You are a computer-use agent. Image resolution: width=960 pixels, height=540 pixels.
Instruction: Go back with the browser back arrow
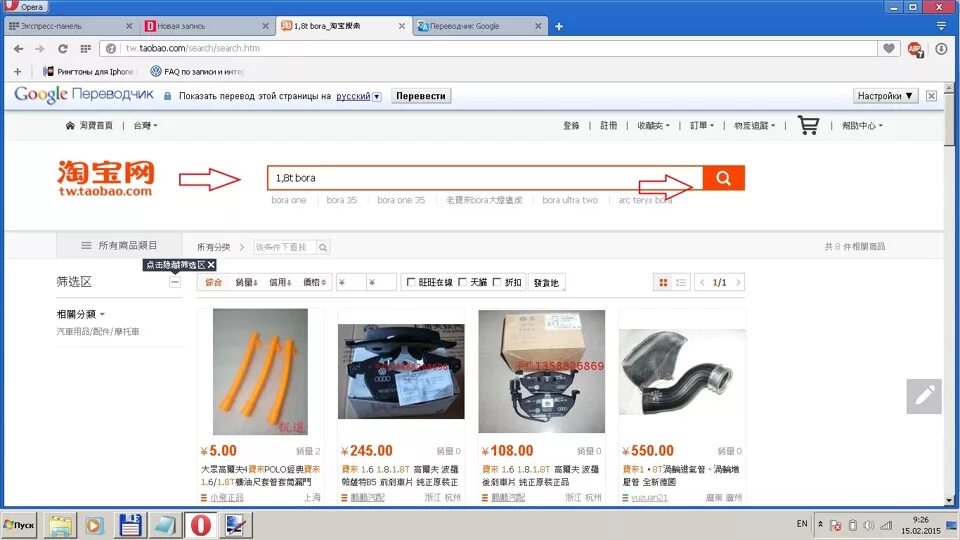(18, 48)
